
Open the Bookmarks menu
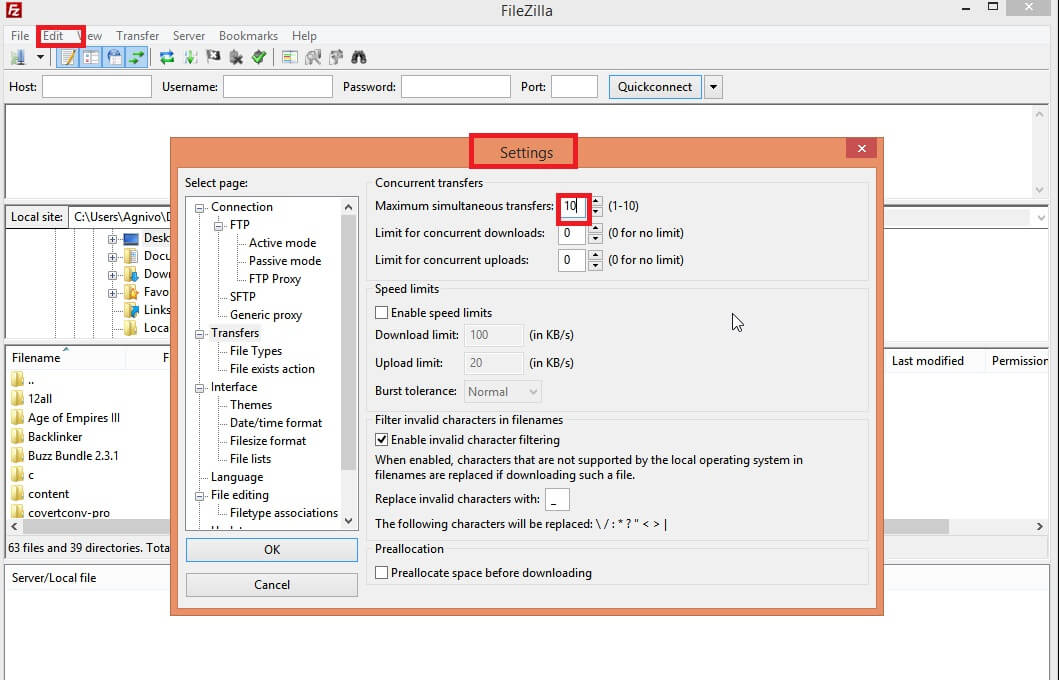[250, 36]
